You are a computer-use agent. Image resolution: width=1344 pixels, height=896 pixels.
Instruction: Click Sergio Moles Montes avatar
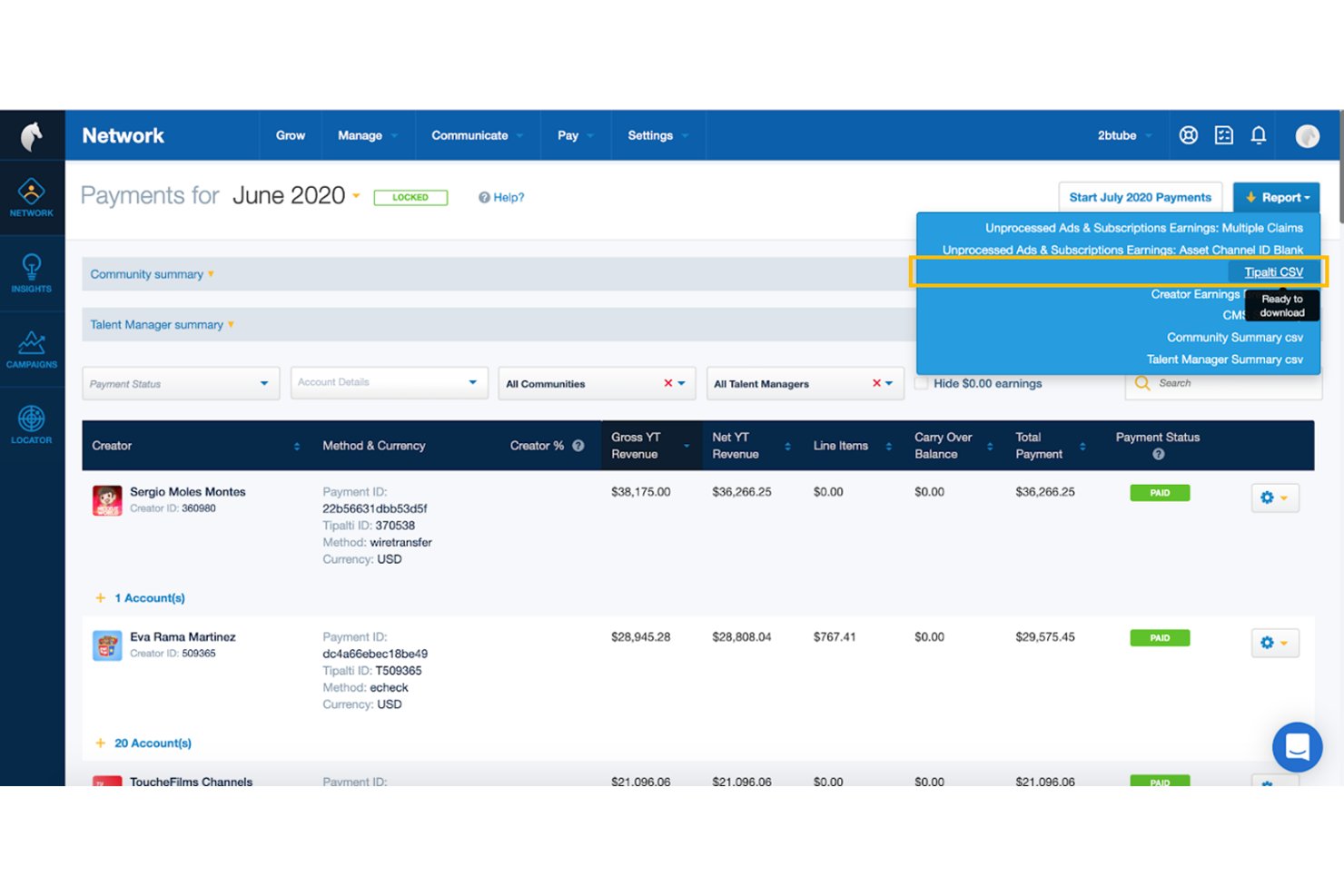[107, 500]
